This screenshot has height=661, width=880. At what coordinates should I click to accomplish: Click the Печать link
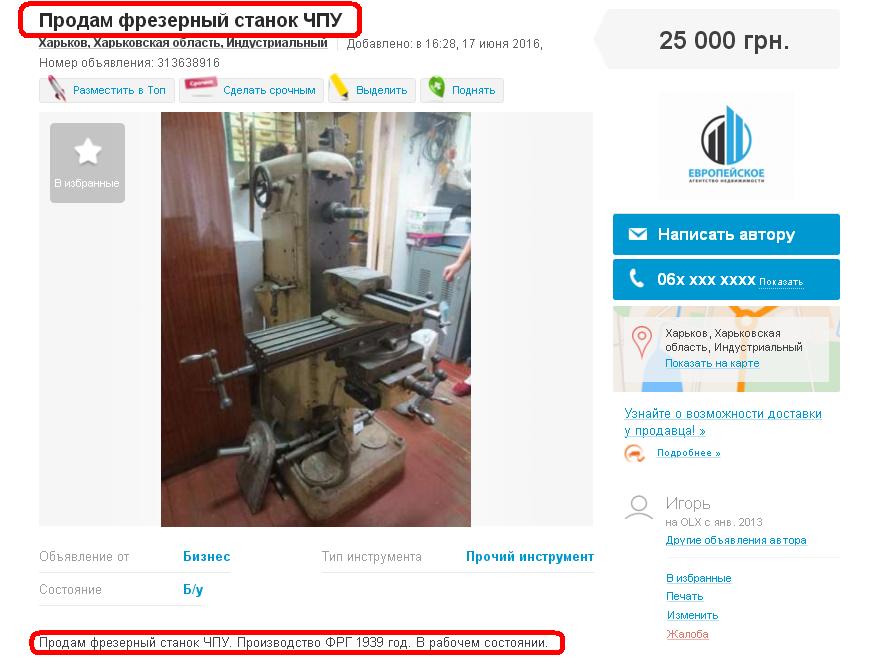point(684,596)
